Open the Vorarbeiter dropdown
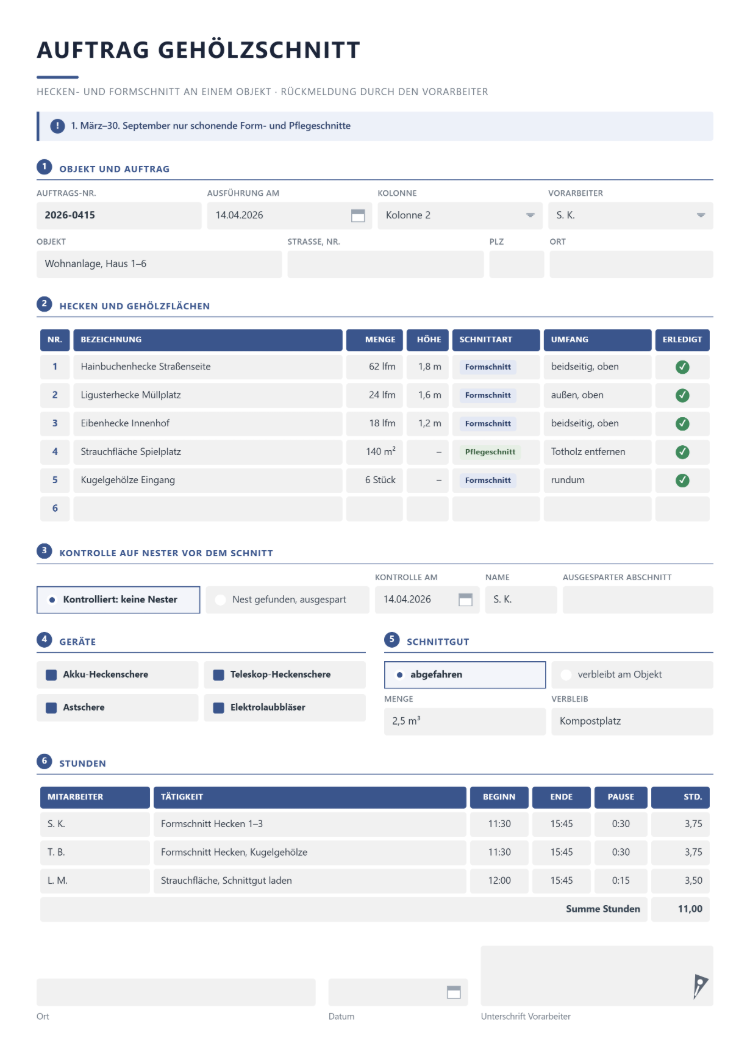750x1060 pixels. pyautogui.click(x=630, y=216)
